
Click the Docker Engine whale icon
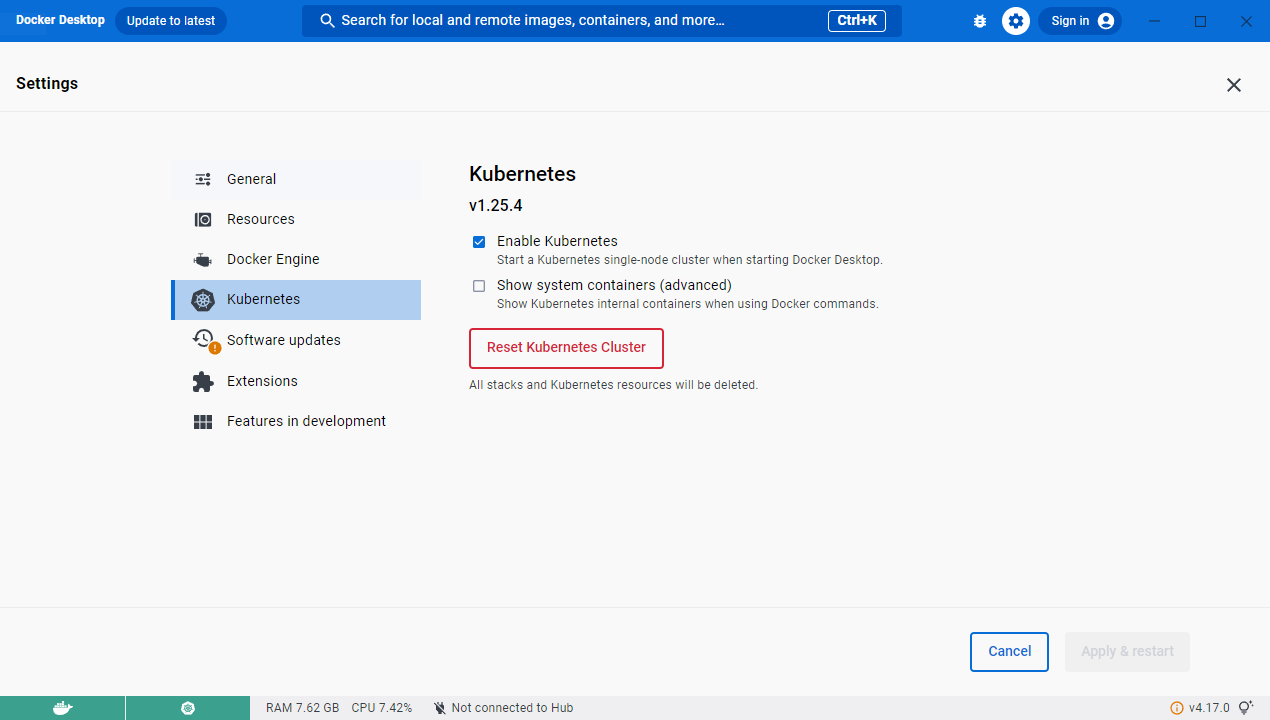[x=203, y=260]
